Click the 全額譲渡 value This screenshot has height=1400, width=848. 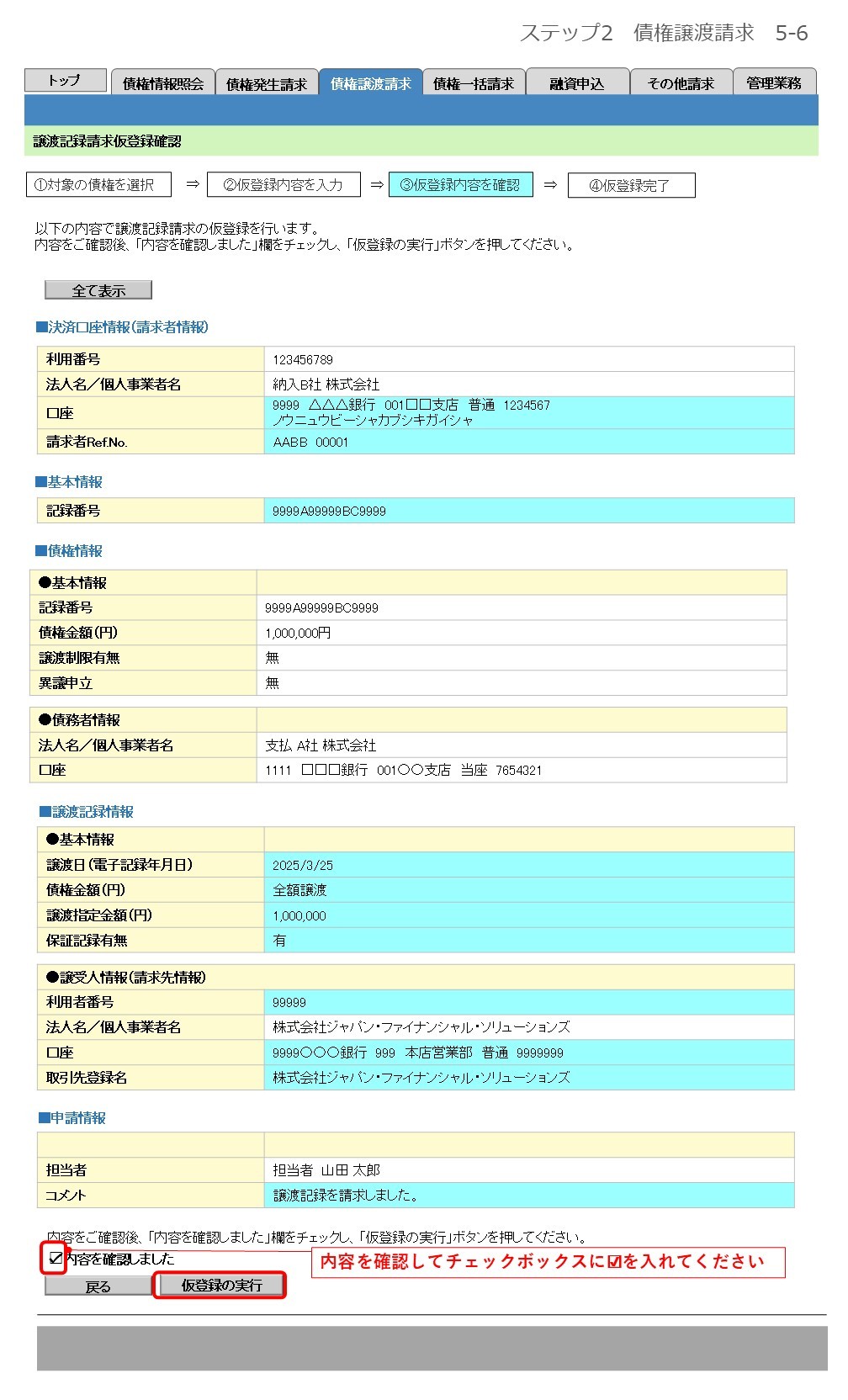coord(299,890)
